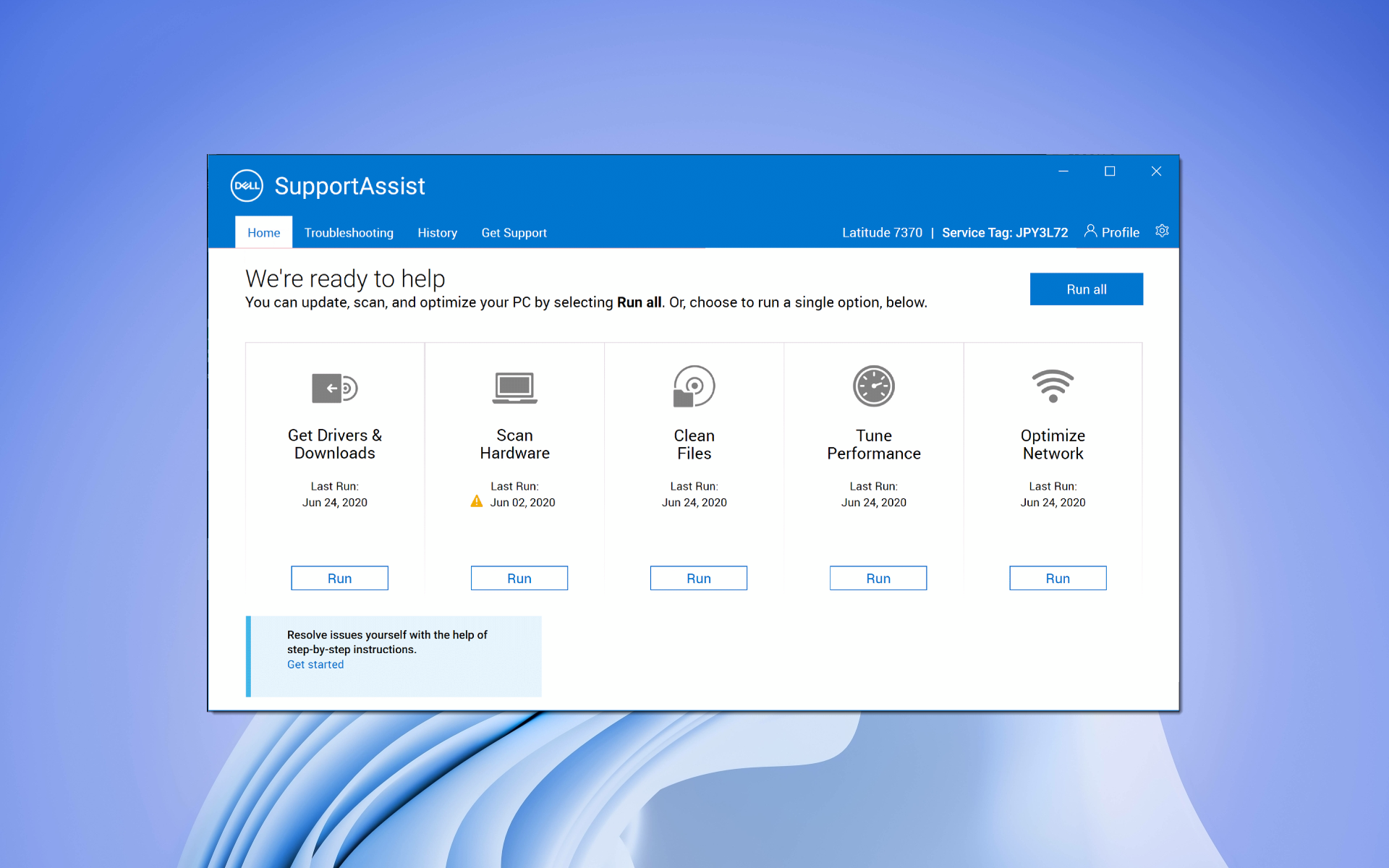The height and width of the screenshot is (868, 1389).
Task: Click the Clean Files disc icon
Action: (x=694, y=386)
